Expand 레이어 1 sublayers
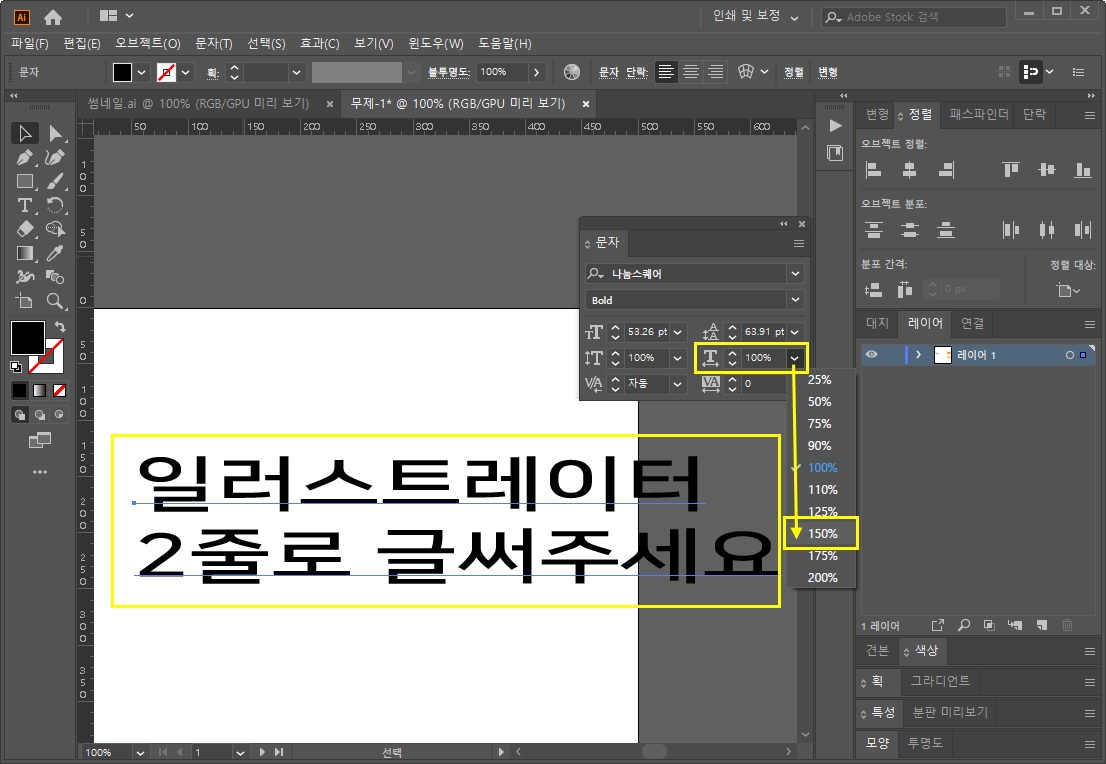Image resolution: width=1106 pixels, height=764 pixels. tap(918, 355)
